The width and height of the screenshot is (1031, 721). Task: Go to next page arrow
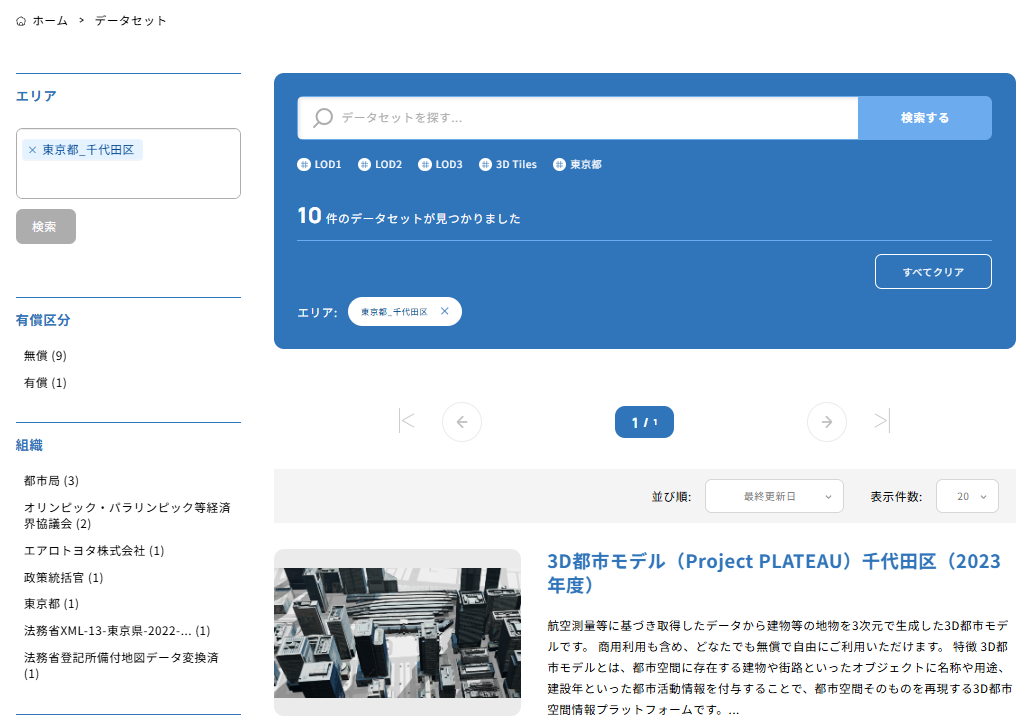[827, 422]
